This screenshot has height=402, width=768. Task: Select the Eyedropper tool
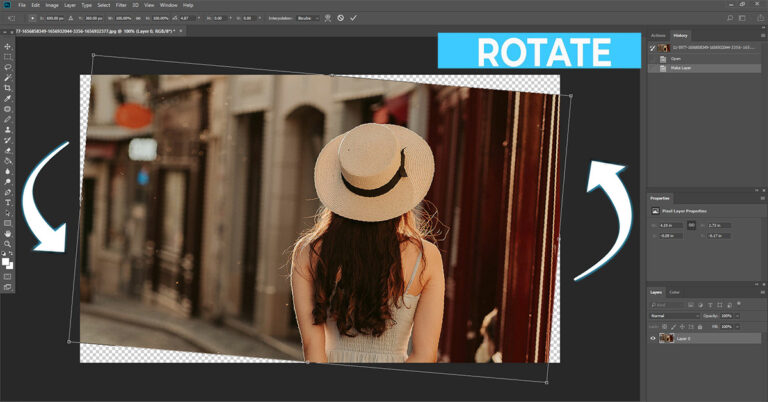click(8, 99)
